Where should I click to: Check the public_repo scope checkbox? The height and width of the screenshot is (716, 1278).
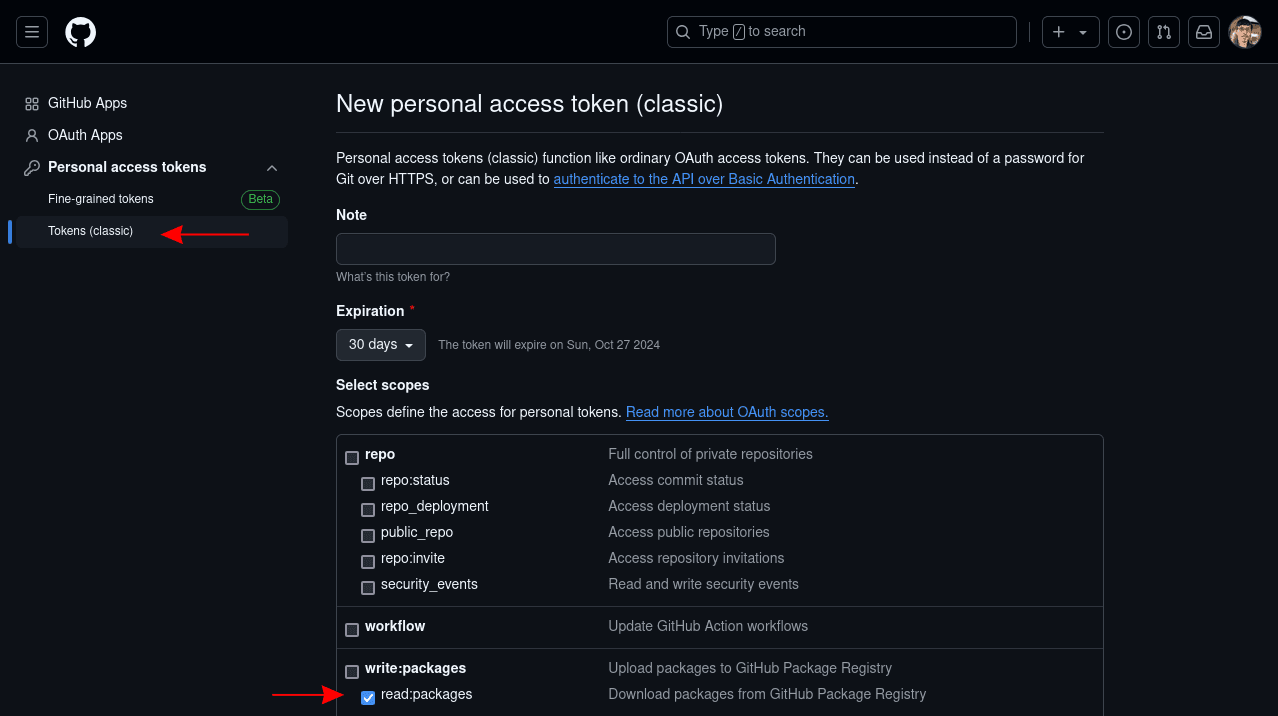pyautogui.click(x=368, y=536)
